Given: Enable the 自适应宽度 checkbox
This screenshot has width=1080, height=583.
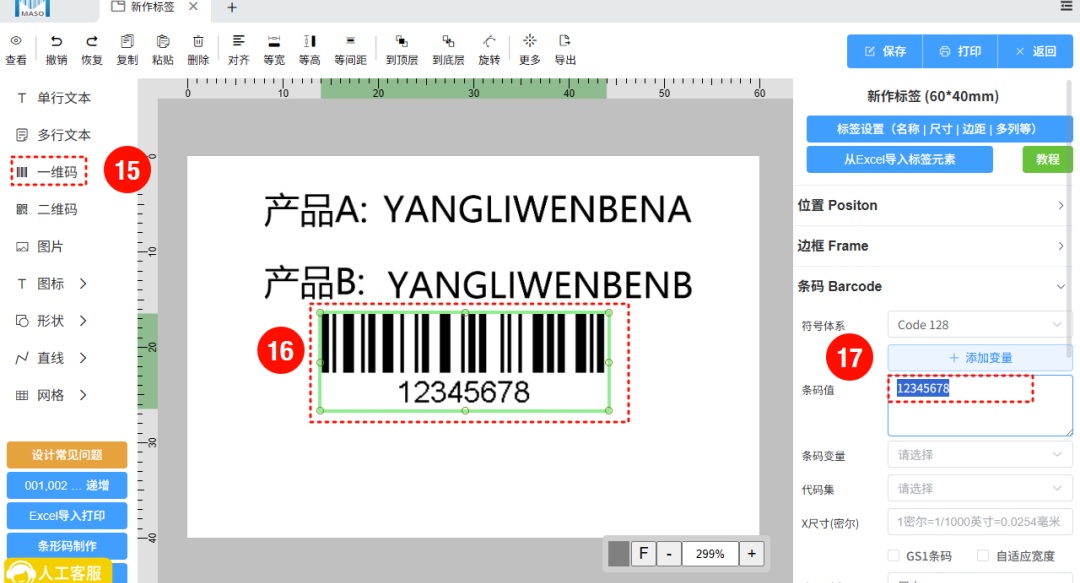Looking at the screenshot, I should coord(983,555).
